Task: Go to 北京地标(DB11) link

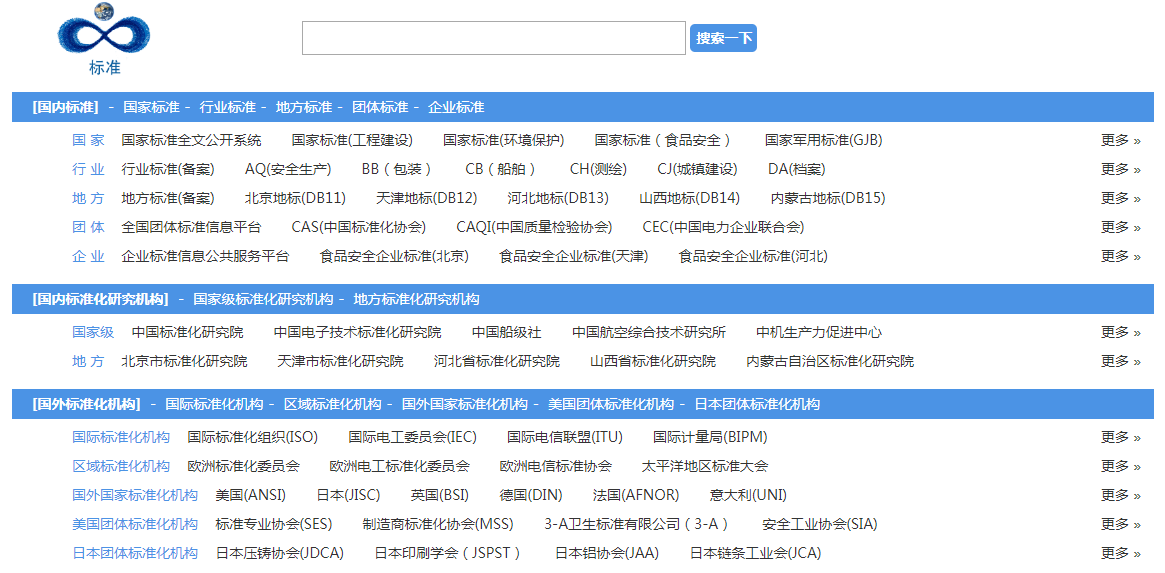Action: (x=295, y=198)
